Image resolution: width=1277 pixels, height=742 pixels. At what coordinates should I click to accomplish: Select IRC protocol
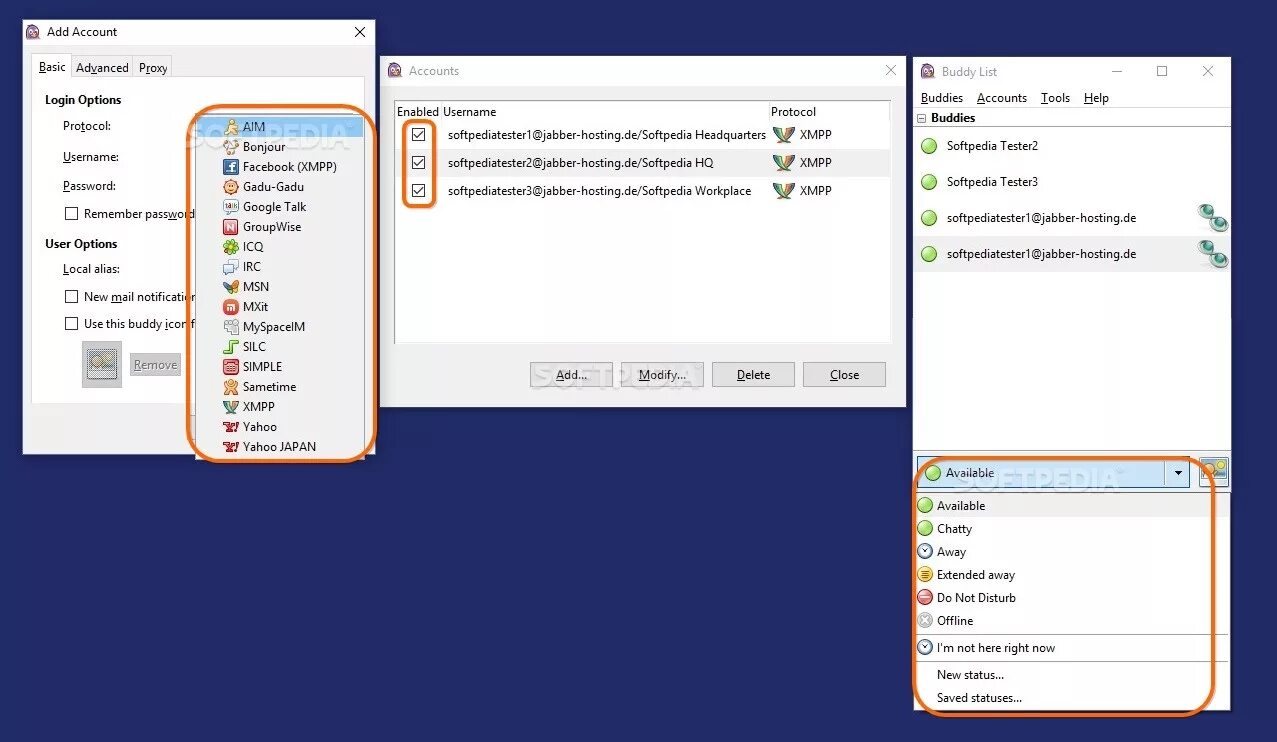click(x=279, y=267)
